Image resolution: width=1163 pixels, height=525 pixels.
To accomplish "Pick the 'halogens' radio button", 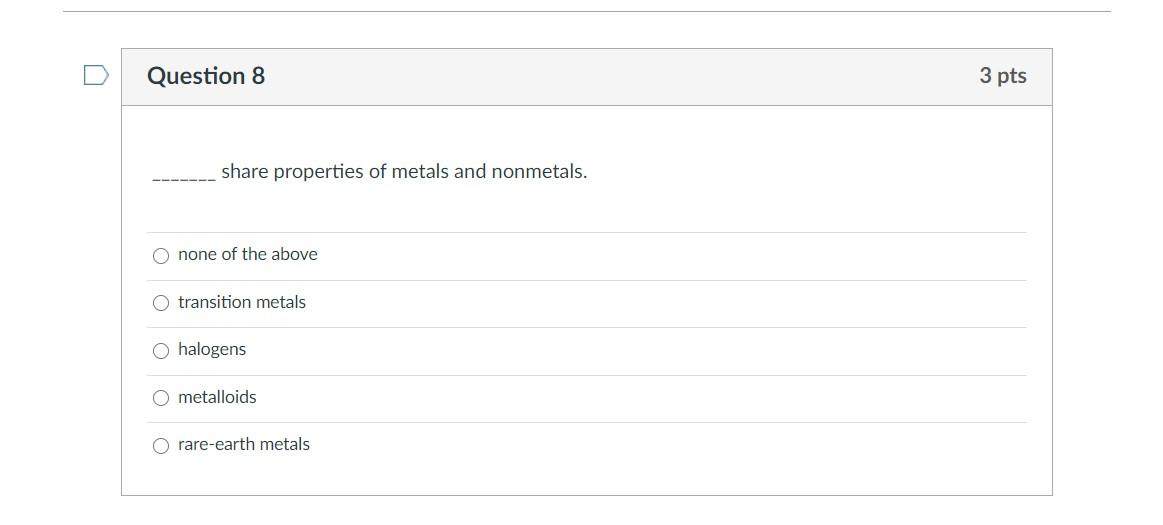I will point(161,350).
